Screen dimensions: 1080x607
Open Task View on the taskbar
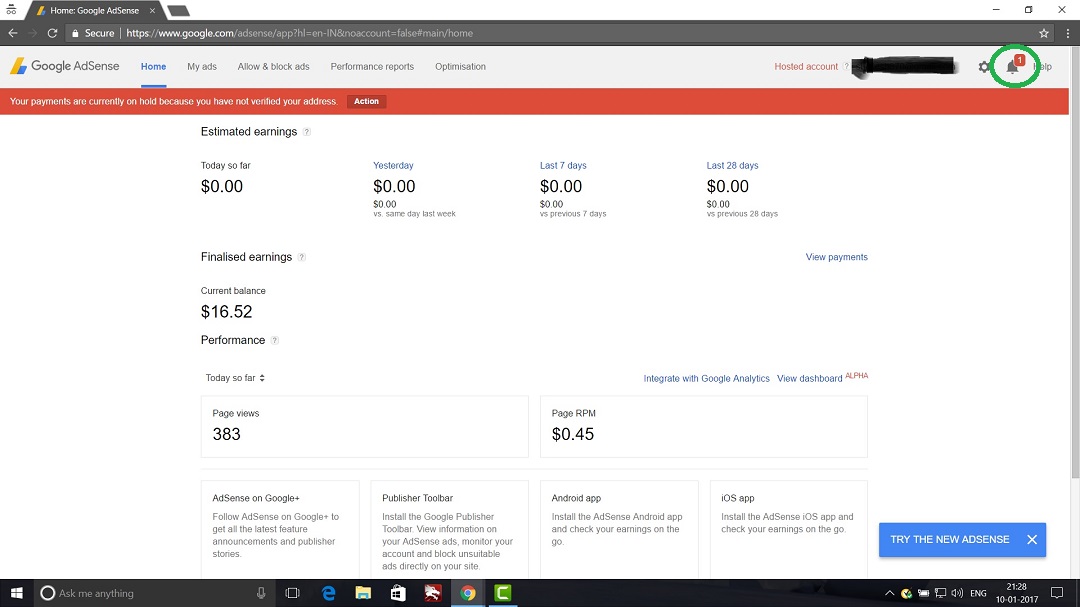pos(292,593)
